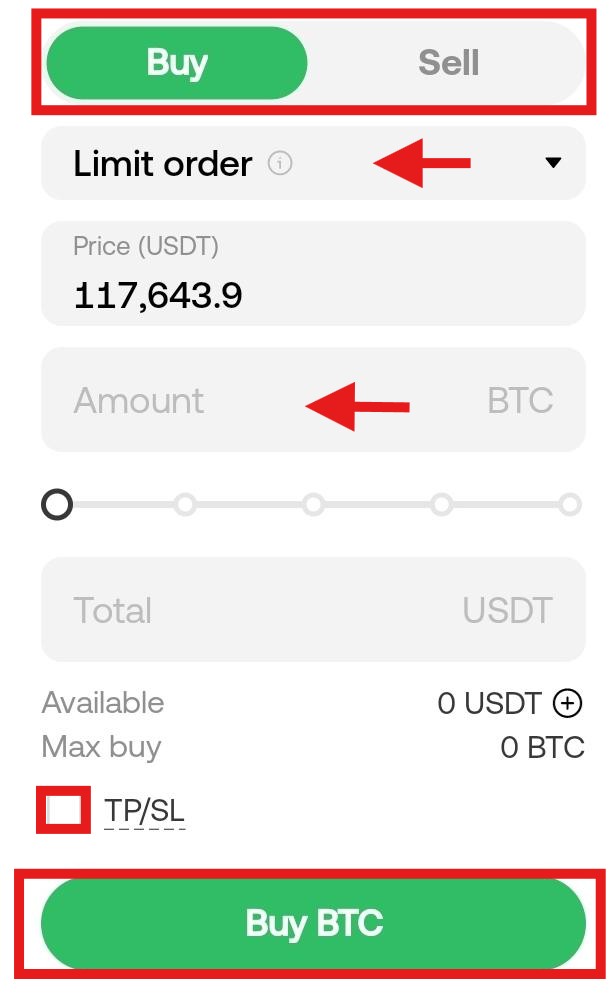
Task: Click the Max buy 0 BTC value
Action: [x=541, y=746]
